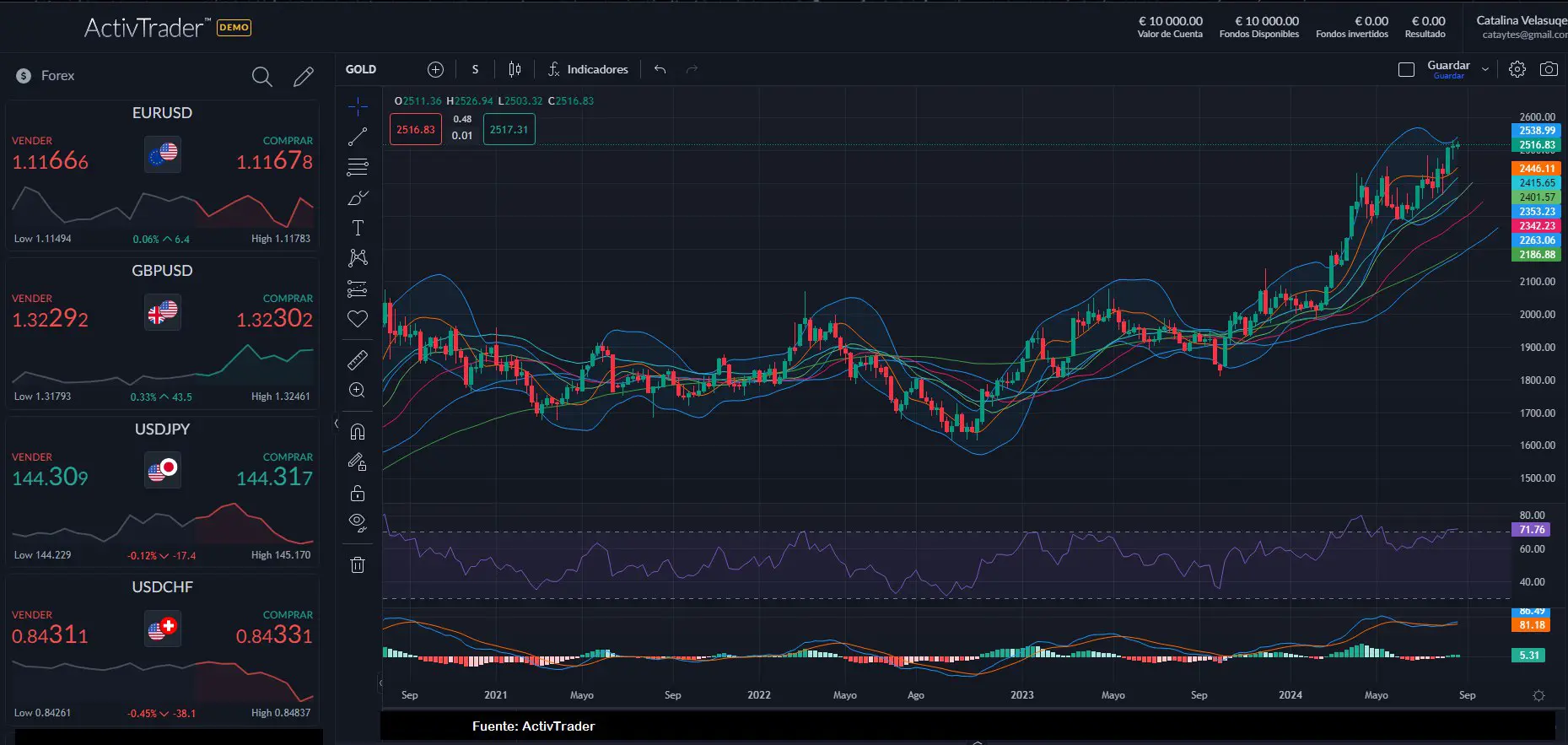Pick the brush drawing tool
Screen dimensions: 1568x745
(358, 198)
